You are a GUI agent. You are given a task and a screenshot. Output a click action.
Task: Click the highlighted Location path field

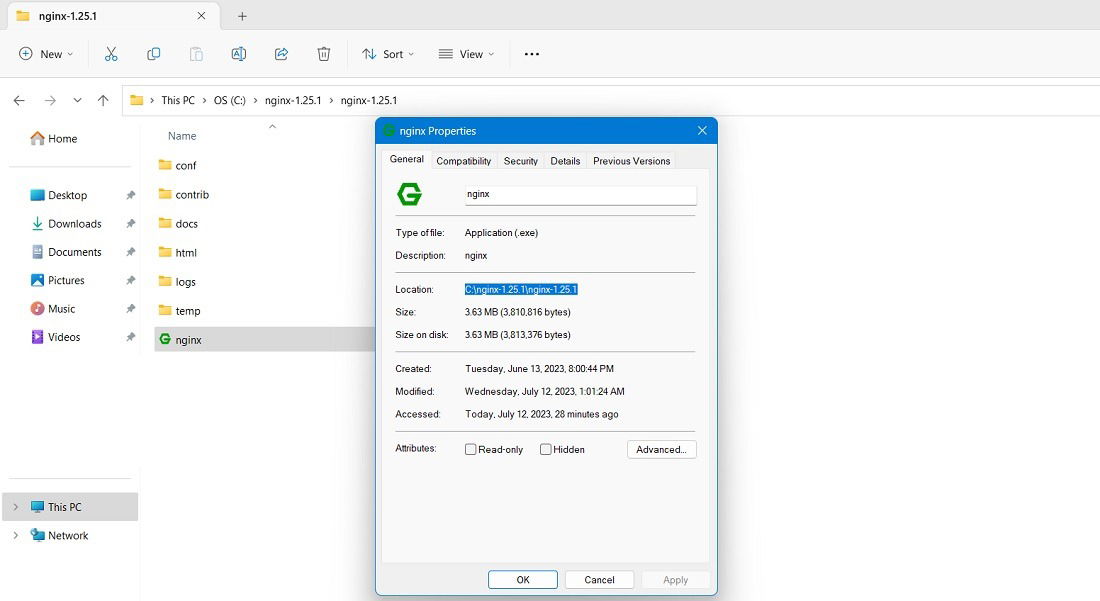point(521,288)
